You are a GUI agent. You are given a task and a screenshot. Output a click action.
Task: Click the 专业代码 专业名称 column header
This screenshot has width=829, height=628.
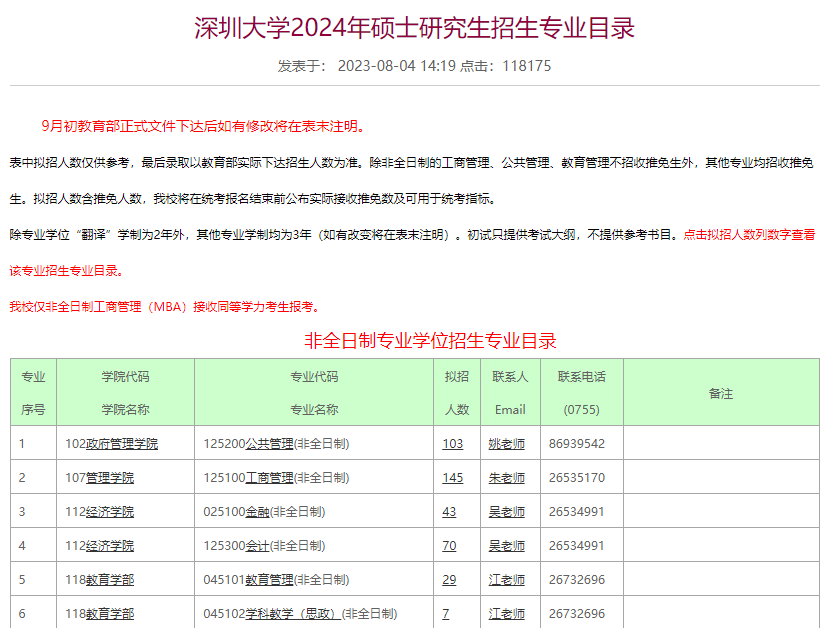pos(314,392)
